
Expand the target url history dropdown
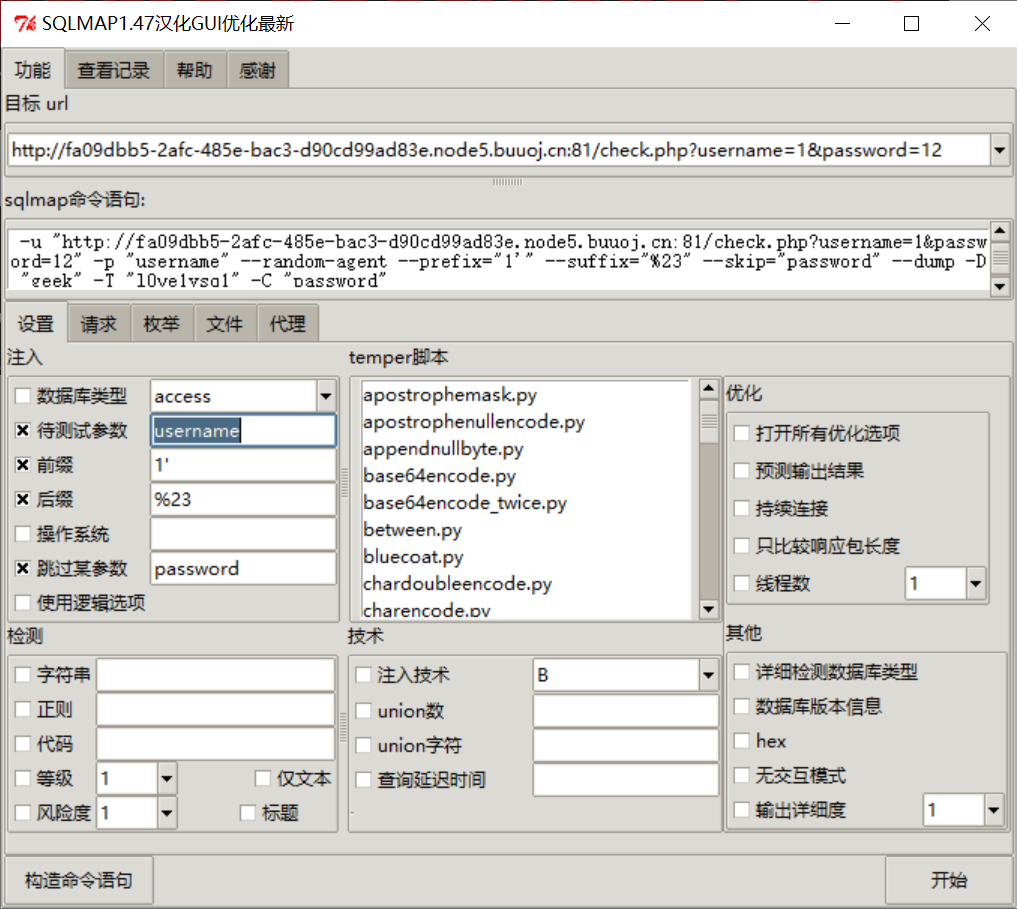[999, 151]
